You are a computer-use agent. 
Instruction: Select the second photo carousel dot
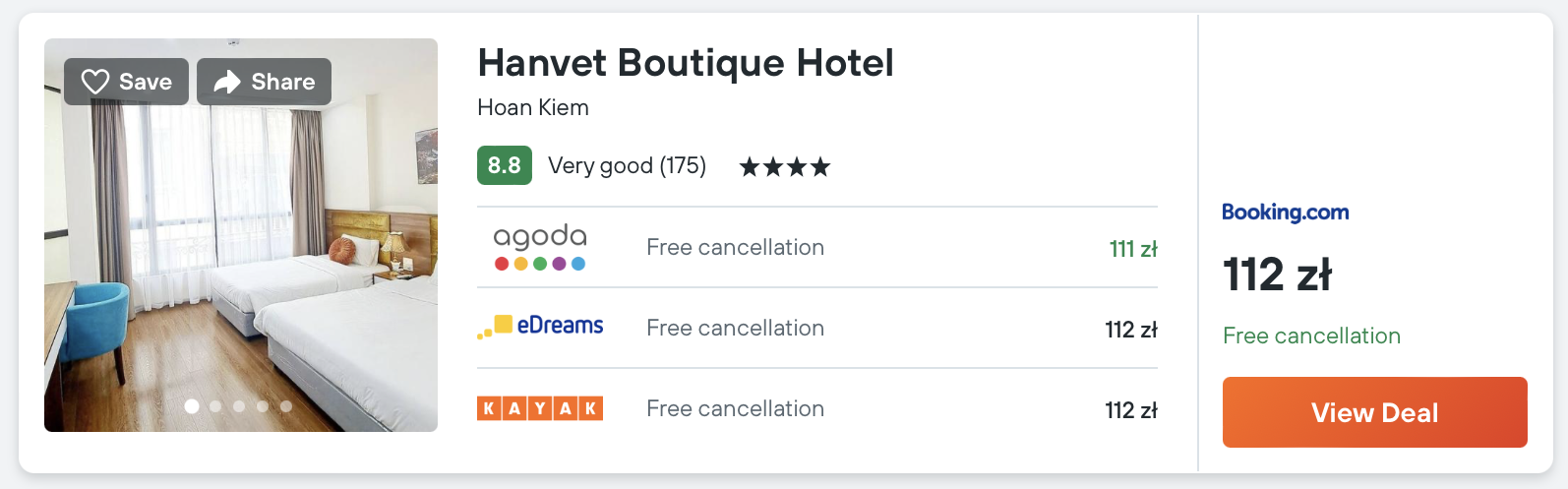[215, 406]
